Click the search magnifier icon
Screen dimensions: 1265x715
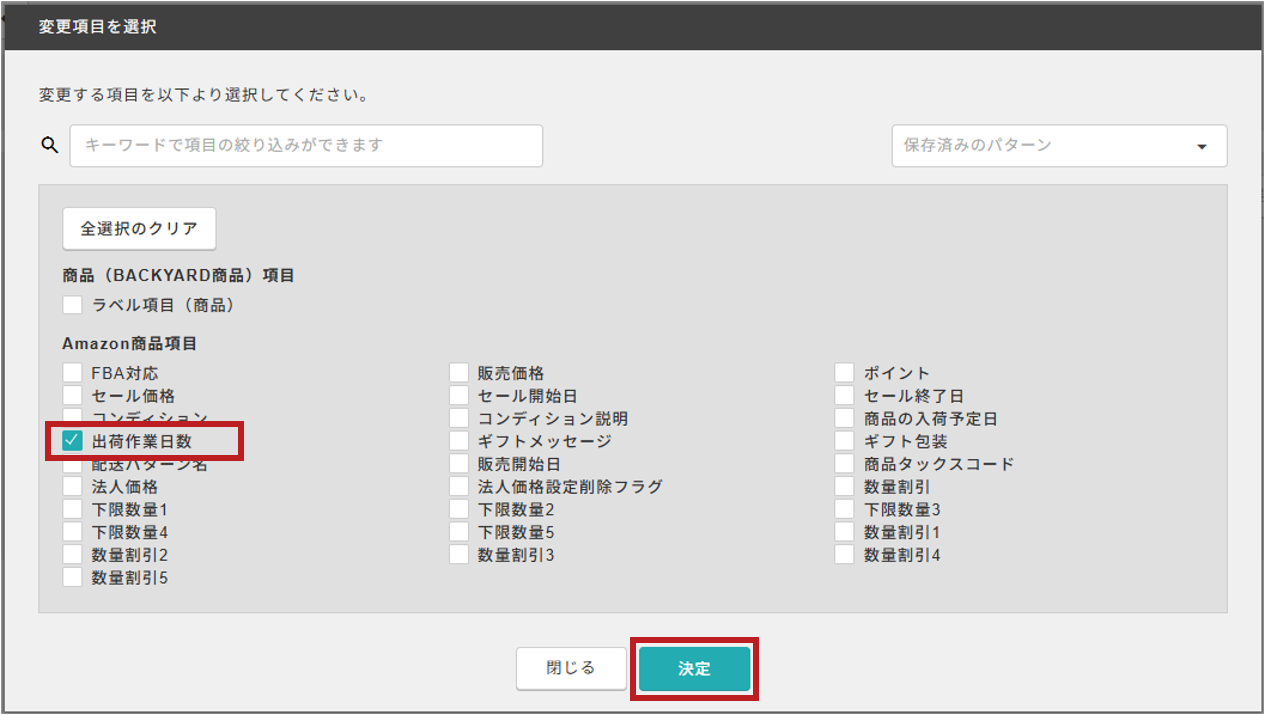pos(49,145)
